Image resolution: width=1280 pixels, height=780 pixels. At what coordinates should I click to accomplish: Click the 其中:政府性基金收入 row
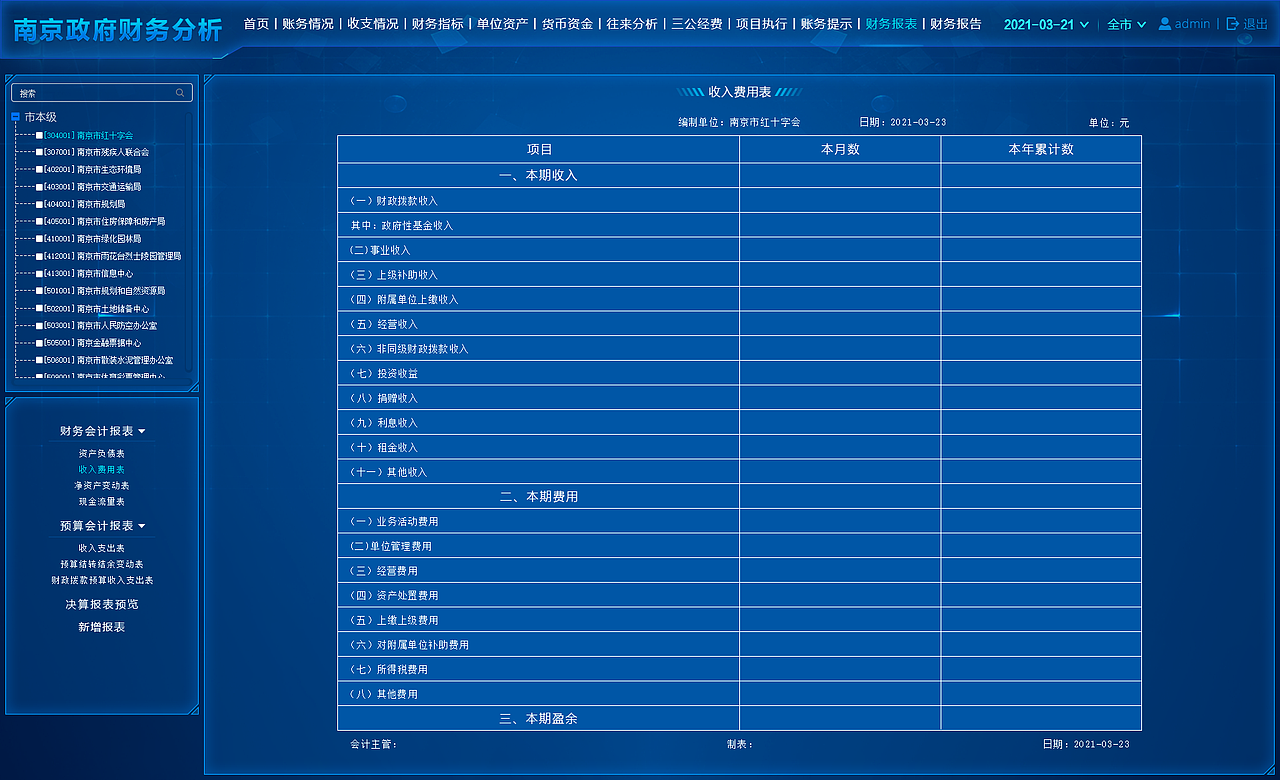(739, 225)
